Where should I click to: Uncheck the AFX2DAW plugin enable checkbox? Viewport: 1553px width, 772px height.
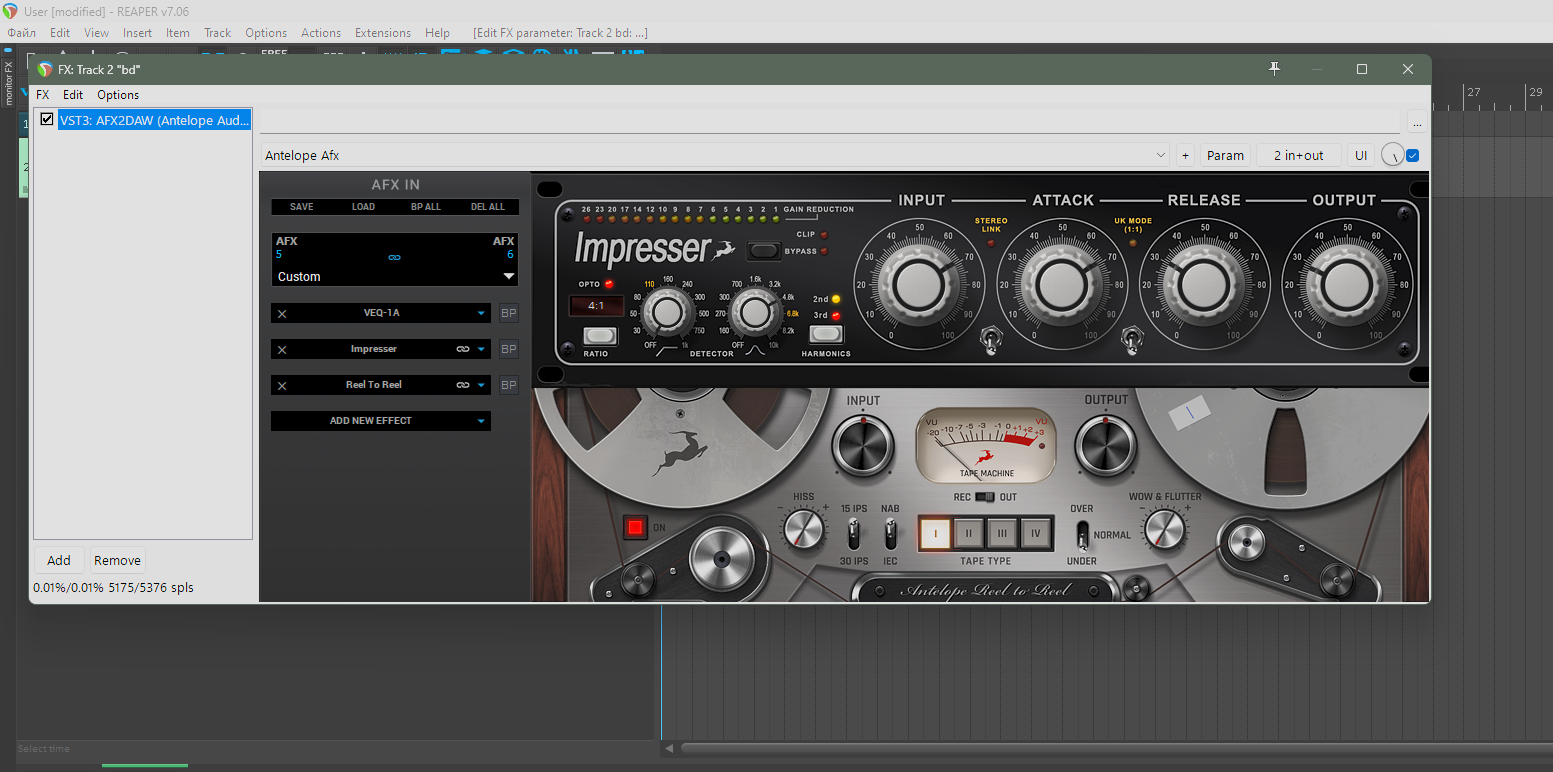(x=47, y=120)
